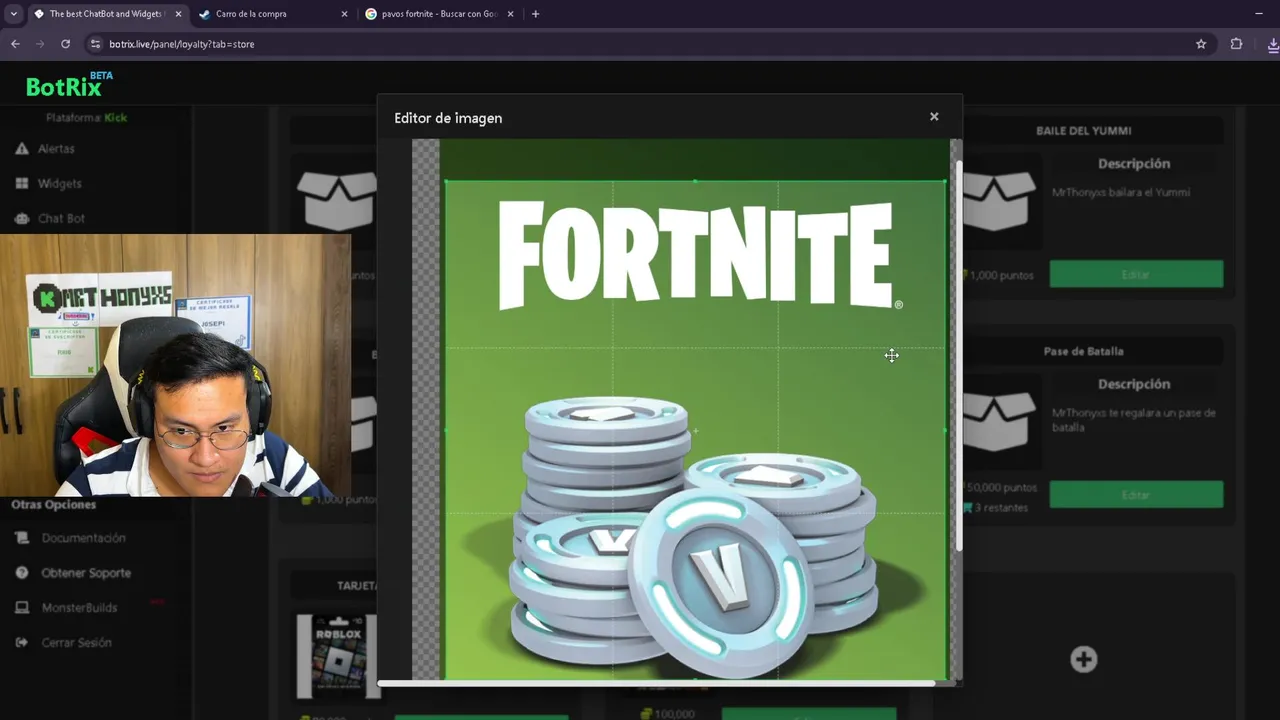Close the pavos fortnite tab
This screenshot has width=1280, height=720.
pyautogui.click(x=510, y=14)
